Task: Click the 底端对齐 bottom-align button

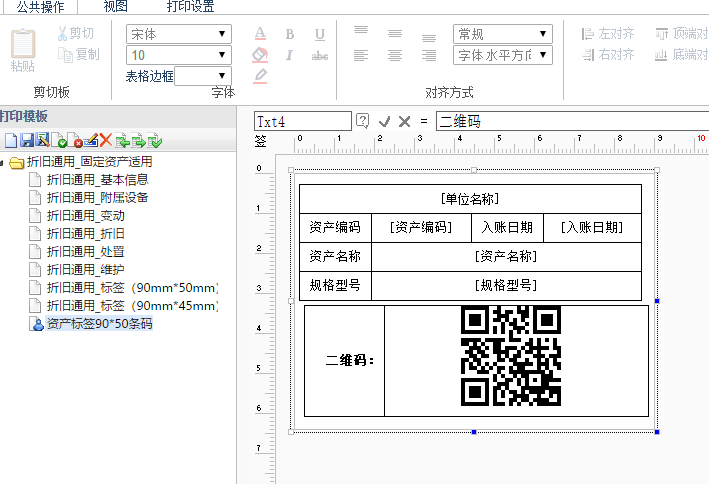Action: (681, 54)
